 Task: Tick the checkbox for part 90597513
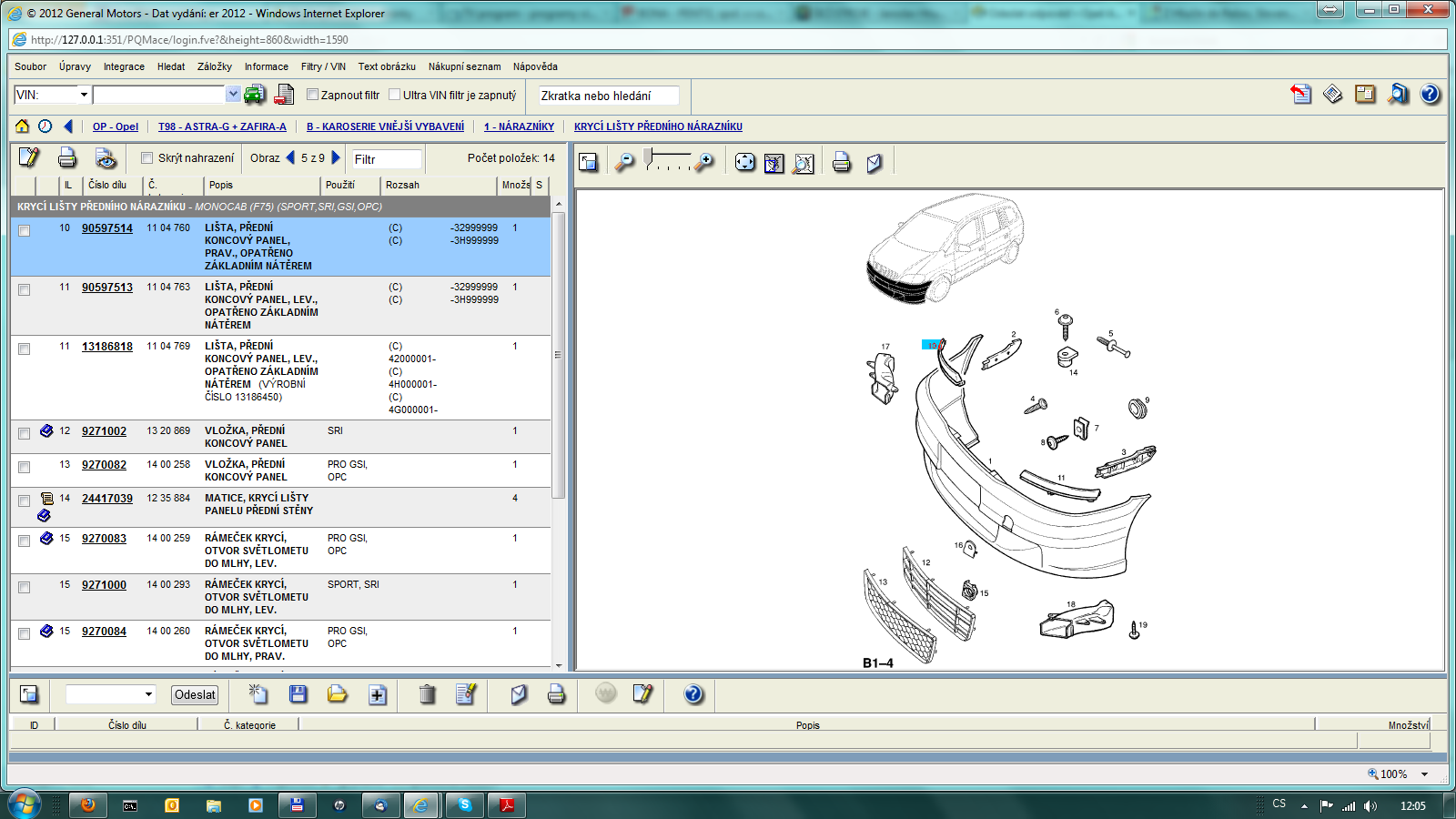click(25, 289)
